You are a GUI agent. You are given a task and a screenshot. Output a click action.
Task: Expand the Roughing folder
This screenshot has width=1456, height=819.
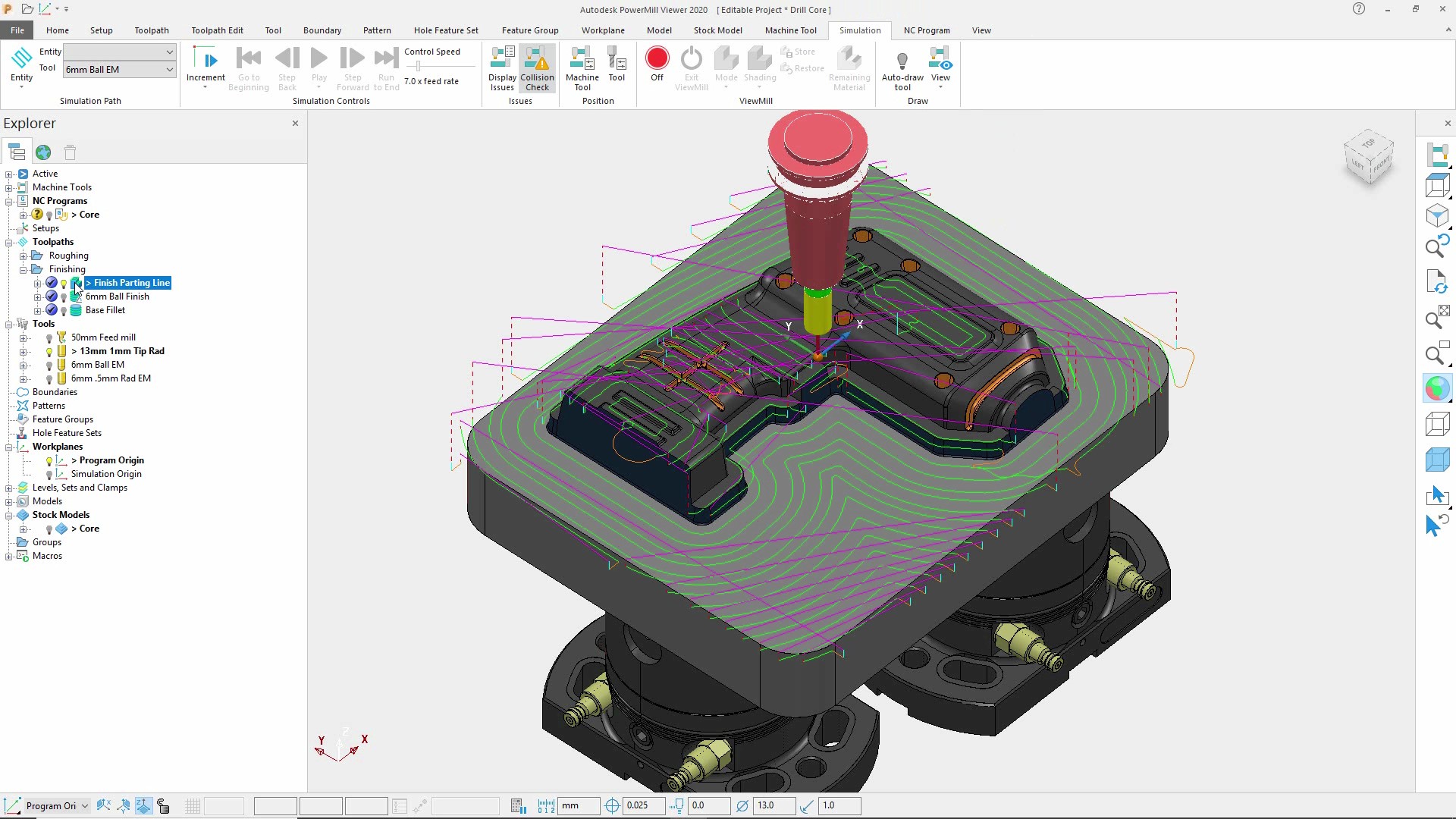click(x=25, y=256)
